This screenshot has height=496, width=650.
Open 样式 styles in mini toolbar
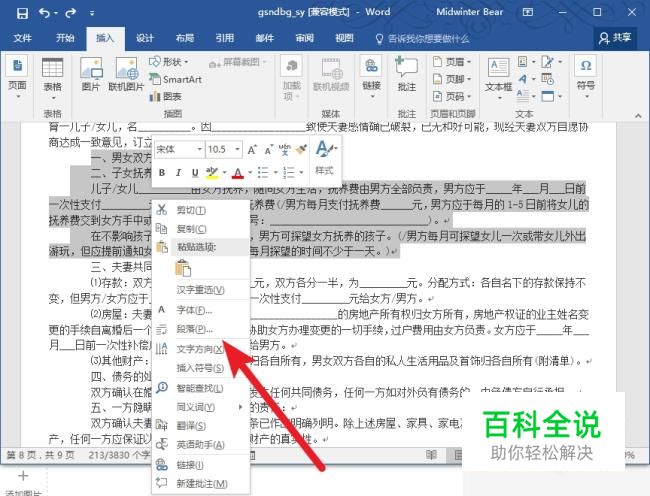tap(325, 157)
